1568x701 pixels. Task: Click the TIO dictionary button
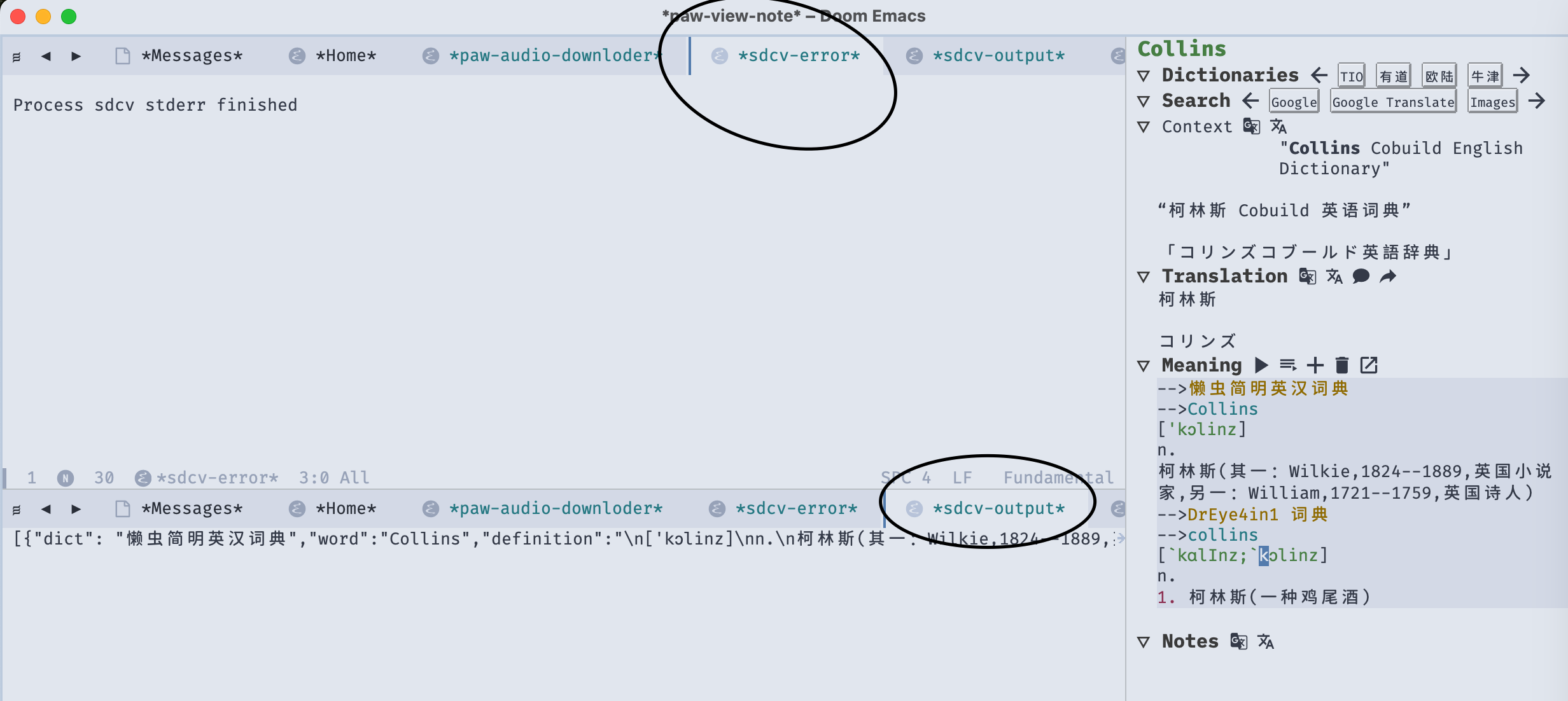click(x=1352, y=76)
